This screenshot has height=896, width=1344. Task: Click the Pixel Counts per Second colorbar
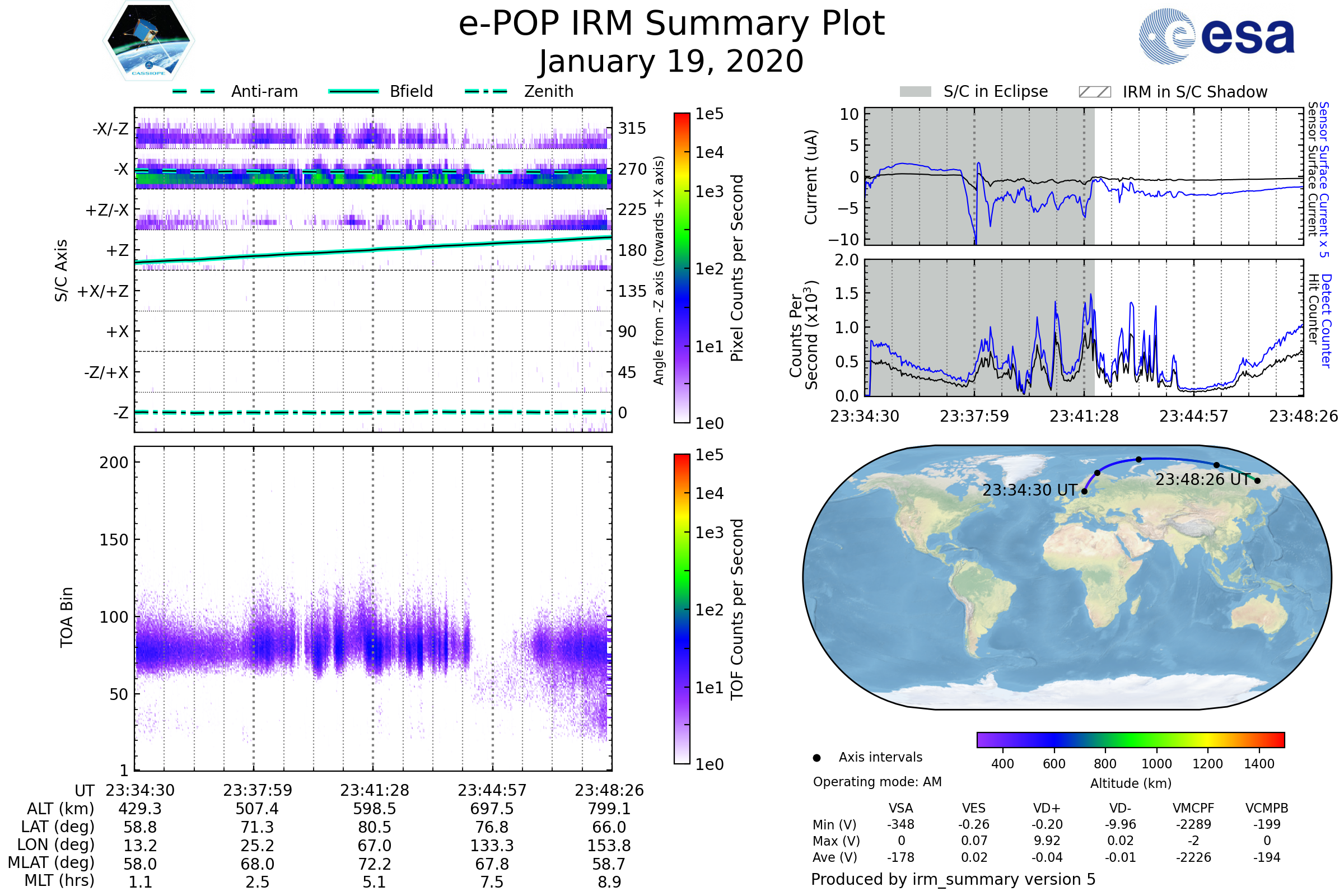(x=682, y=268)
